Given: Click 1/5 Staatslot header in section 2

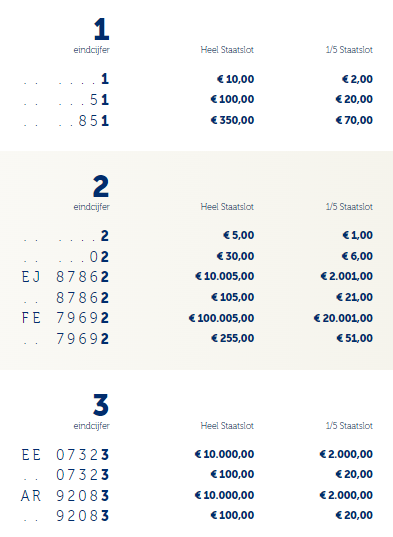Looking at the screenshot, I should (349, 207).
